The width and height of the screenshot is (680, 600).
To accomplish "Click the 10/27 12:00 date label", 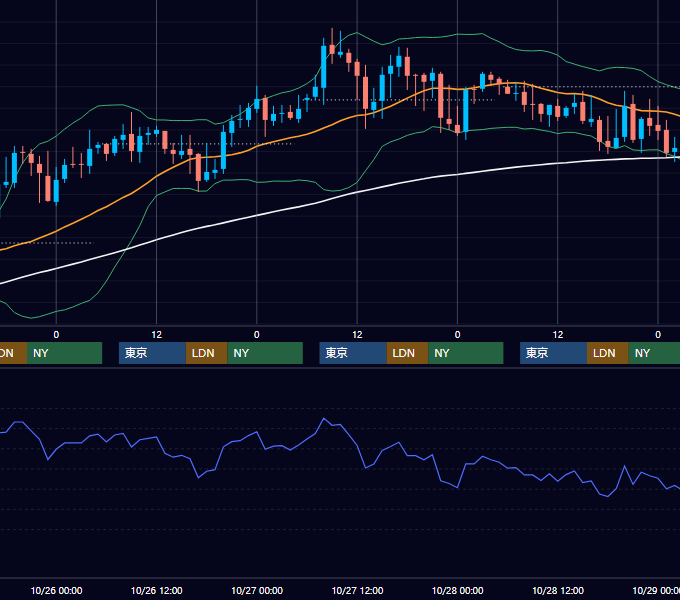I will tap(357, 590).
